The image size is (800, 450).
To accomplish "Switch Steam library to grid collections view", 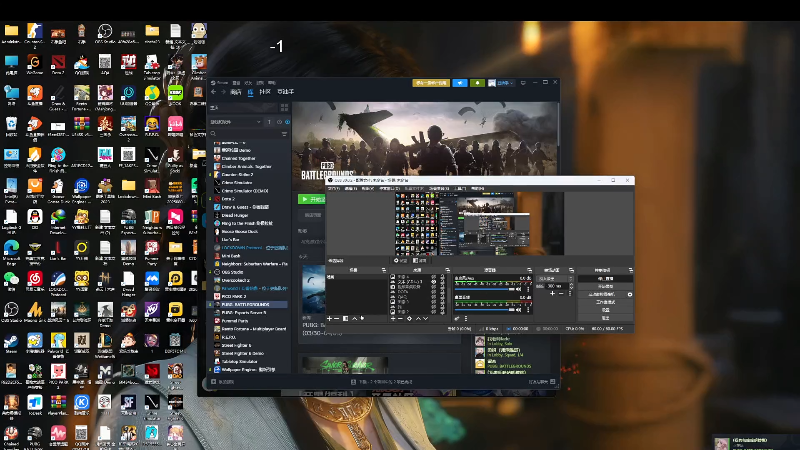I will 284,107.
